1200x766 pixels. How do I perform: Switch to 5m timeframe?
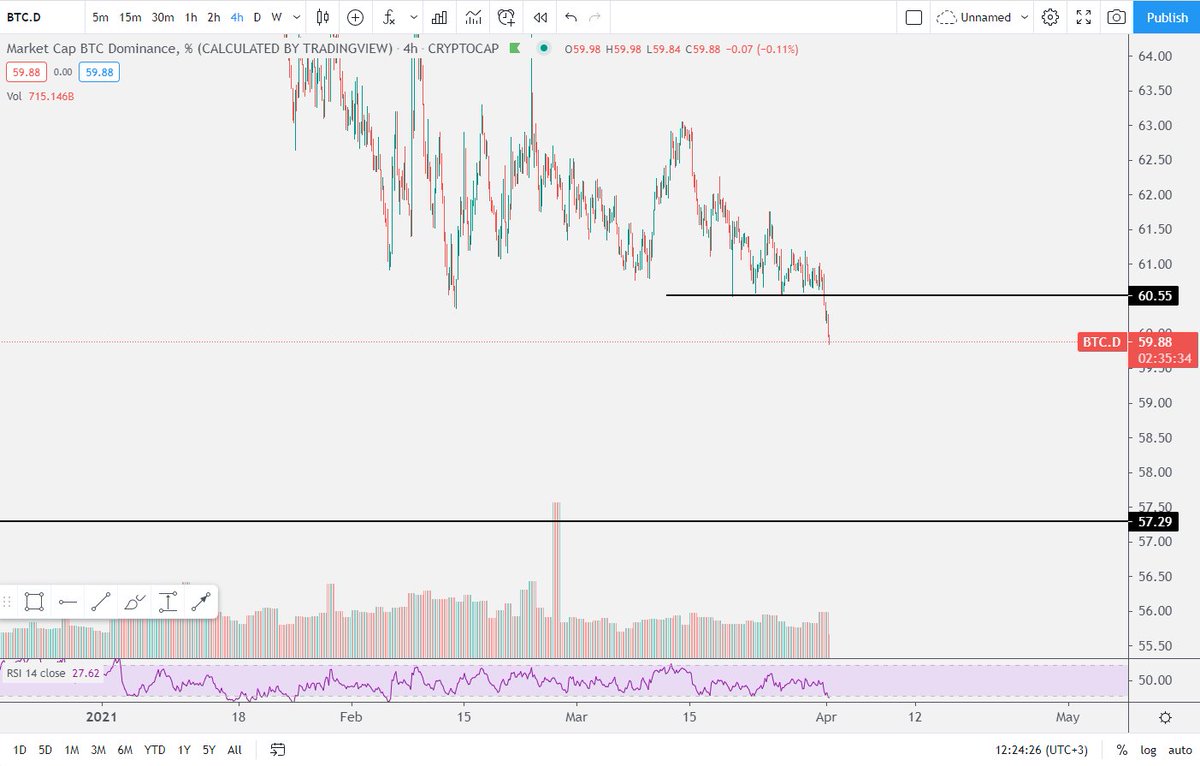tap(101, 17)
